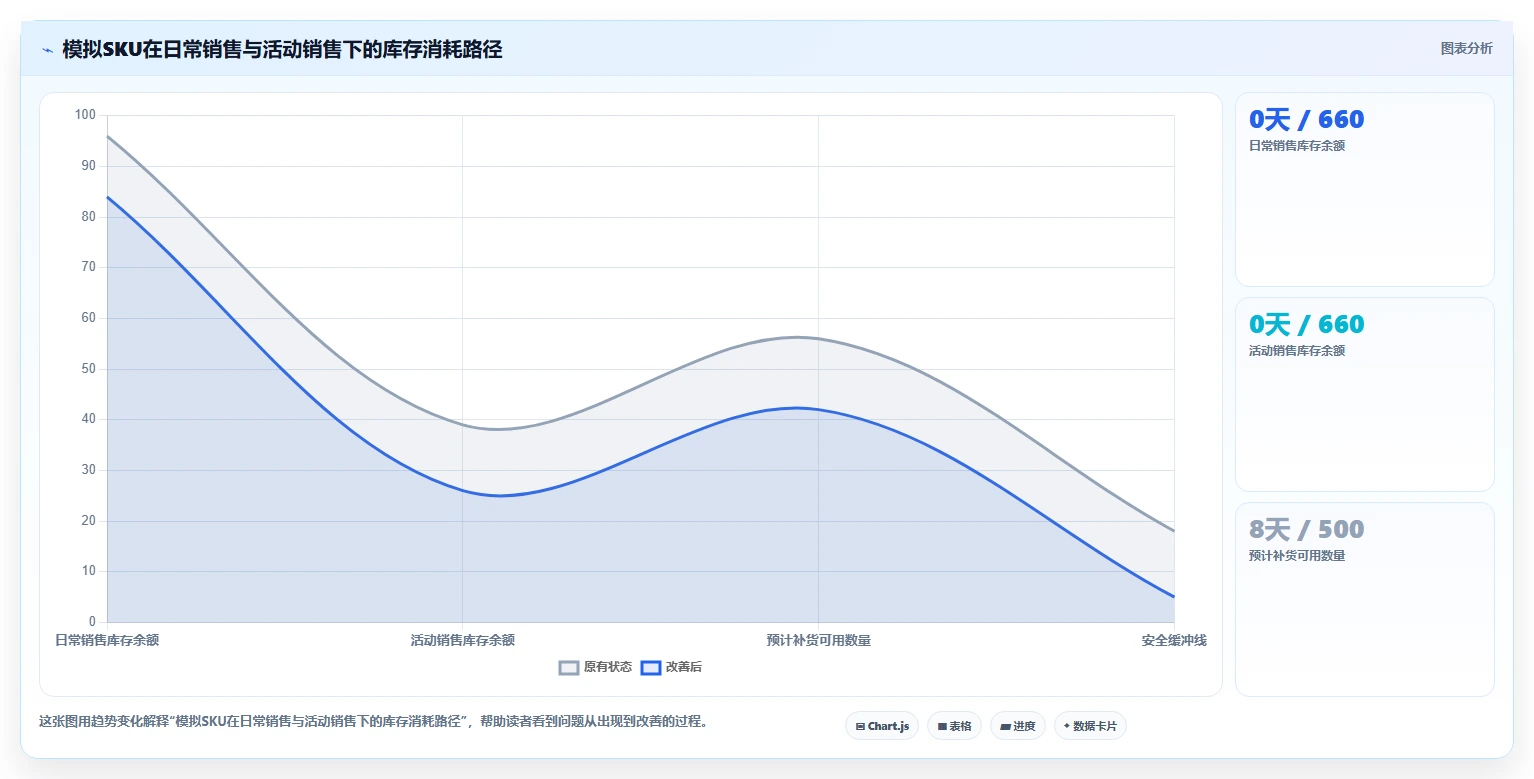Click the 进度 tag icon
Screen dimensions: 1534x779
tap(1005, 726)
